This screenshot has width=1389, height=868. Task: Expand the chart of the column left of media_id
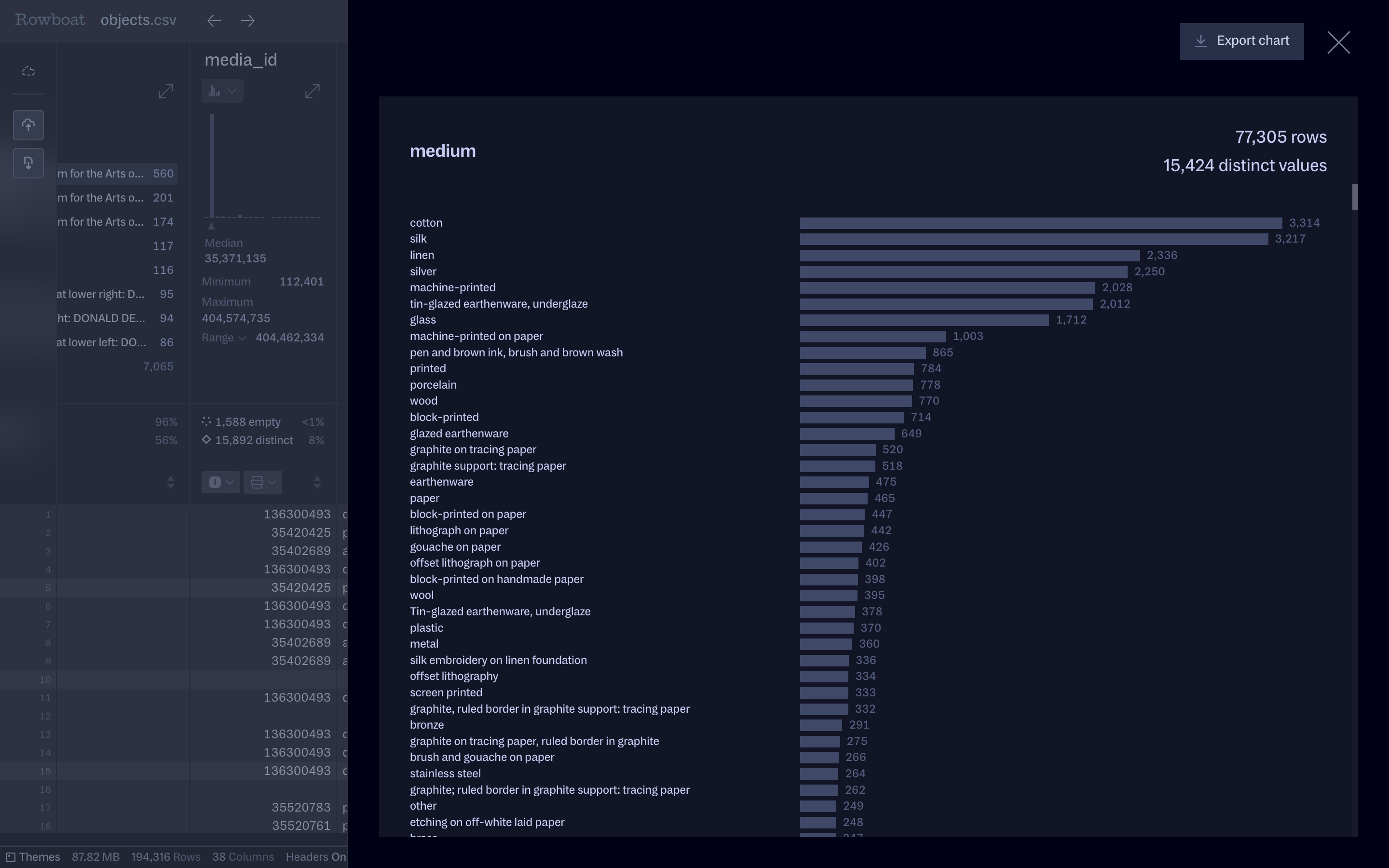click(x=165, y=91)
